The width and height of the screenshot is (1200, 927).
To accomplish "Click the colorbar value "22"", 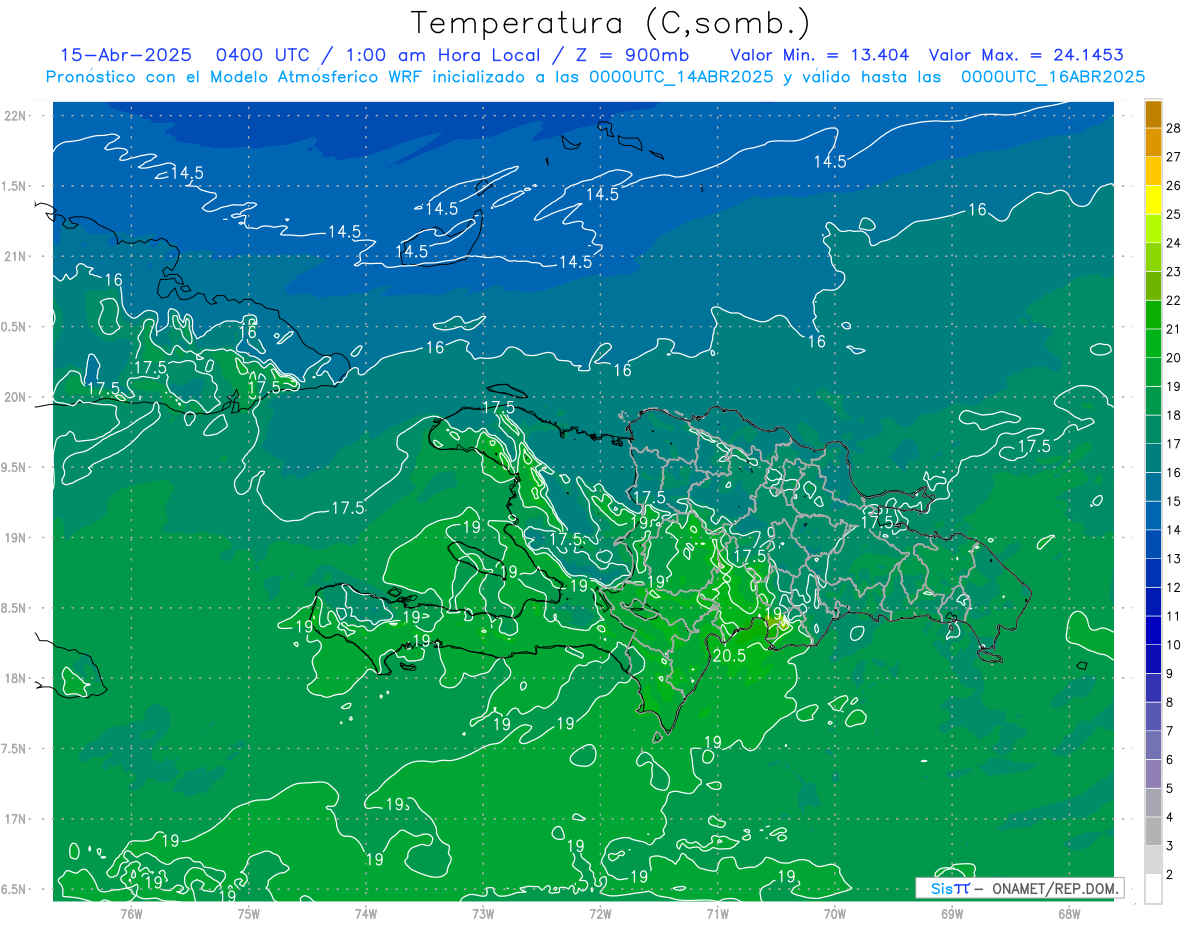I will pos(1174,300).
